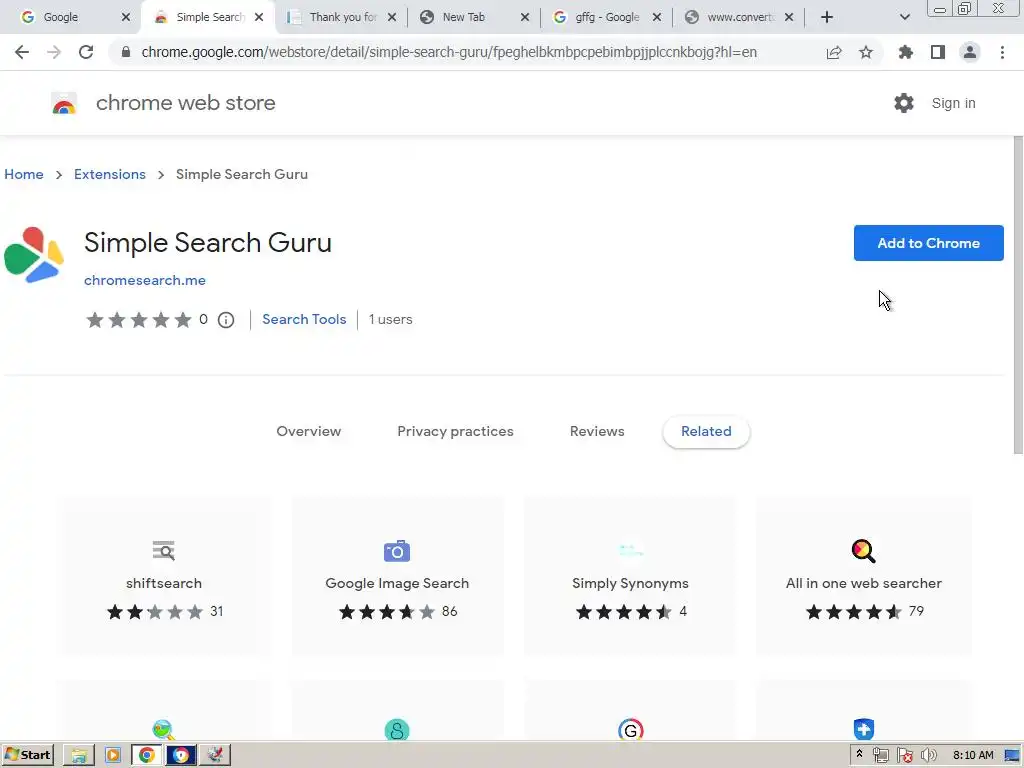Expand the tab search dropdown arrow
The image size is (1024, 768).
coord(904,17)
